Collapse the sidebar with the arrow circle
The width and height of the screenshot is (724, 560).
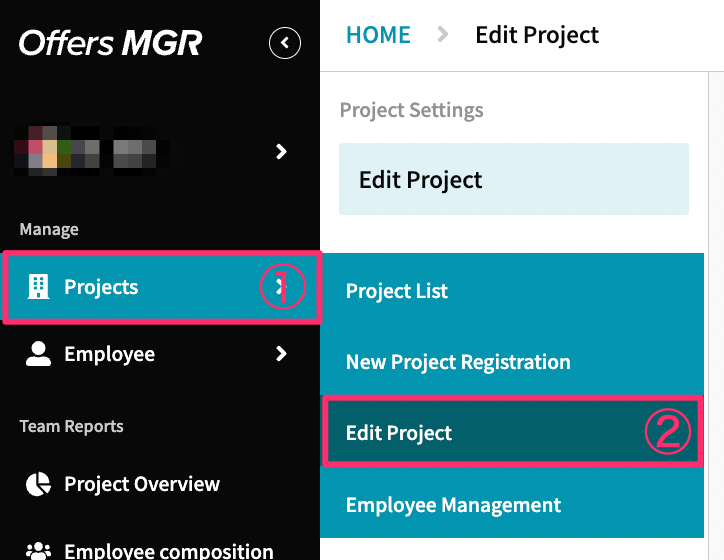coord(285,43)
